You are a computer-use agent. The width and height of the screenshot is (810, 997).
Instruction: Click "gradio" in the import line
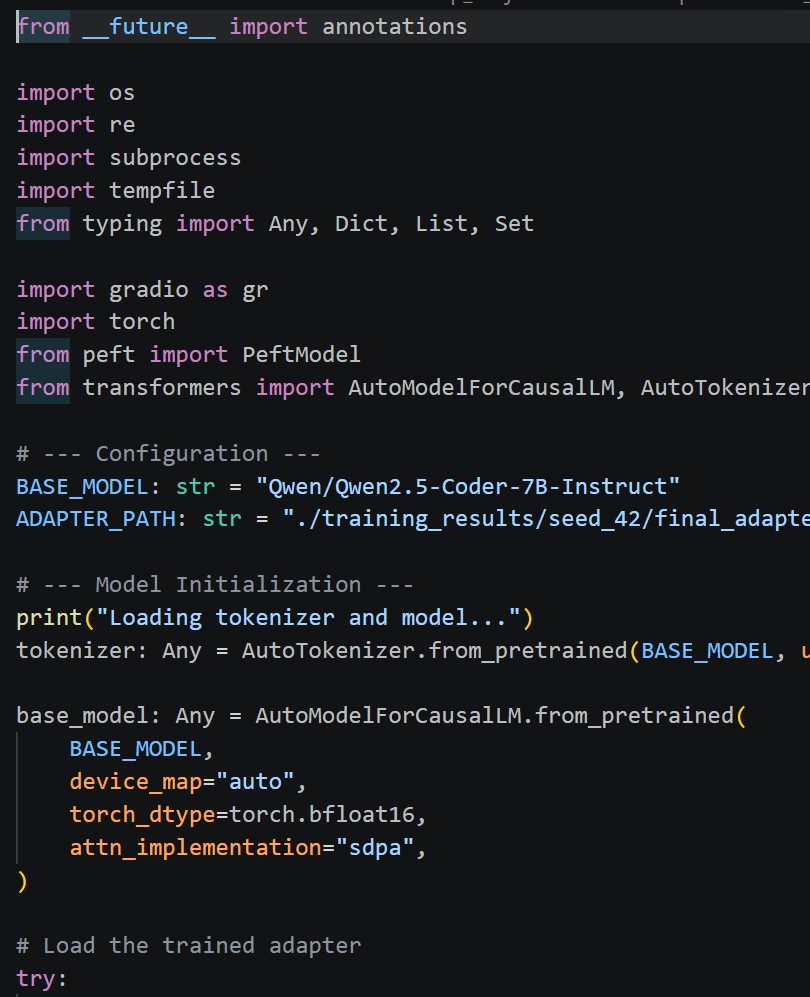click(149, 290)
